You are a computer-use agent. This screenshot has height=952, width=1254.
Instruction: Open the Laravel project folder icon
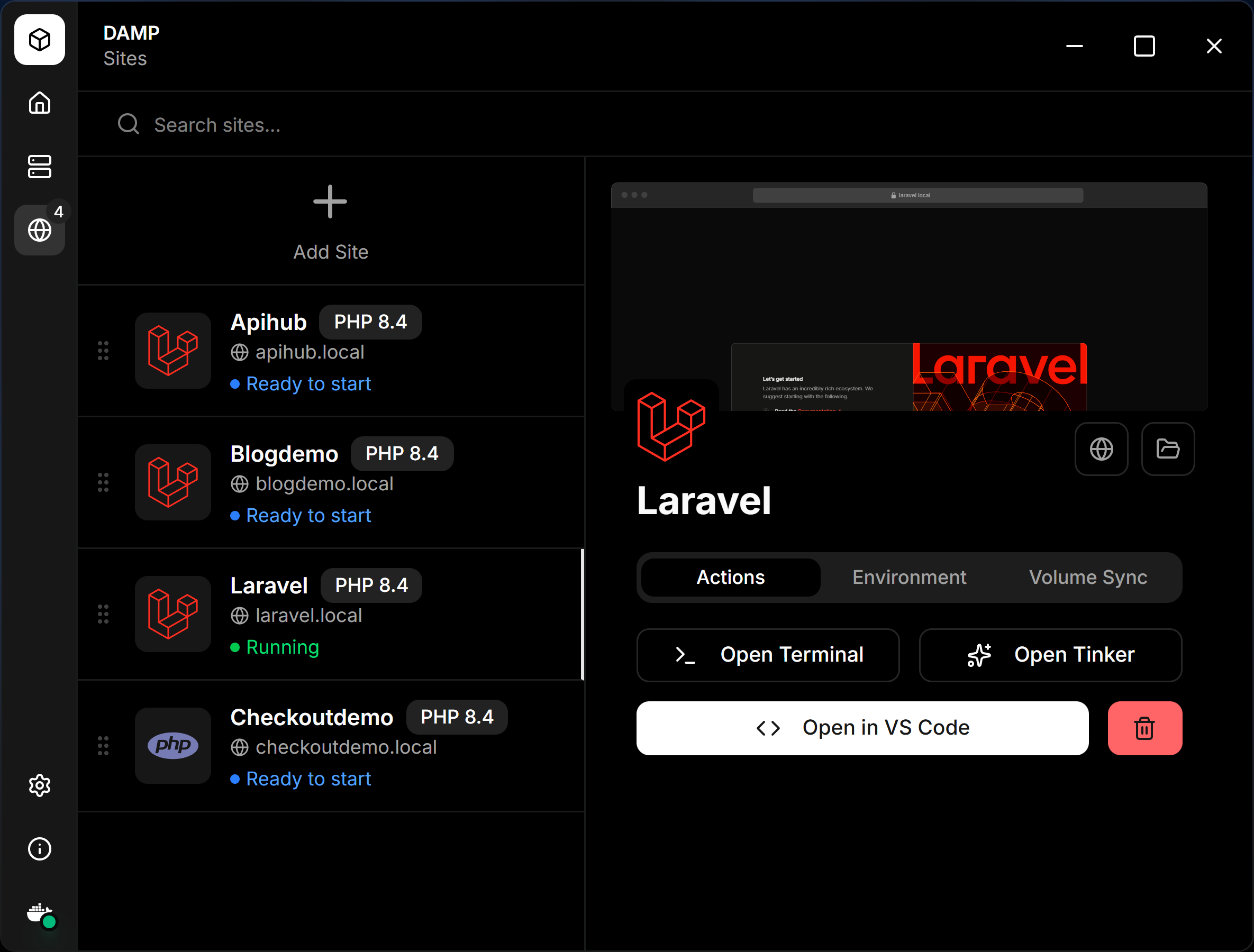pos(1167,449)
